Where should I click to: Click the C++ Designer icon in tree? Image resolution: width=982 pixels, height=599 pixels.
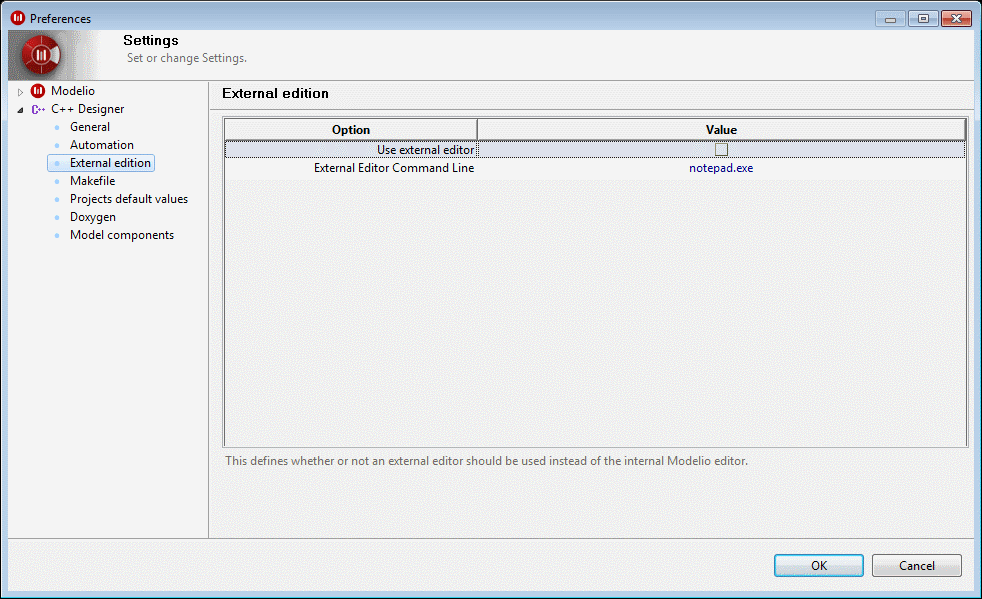click(x=38, y=109)
